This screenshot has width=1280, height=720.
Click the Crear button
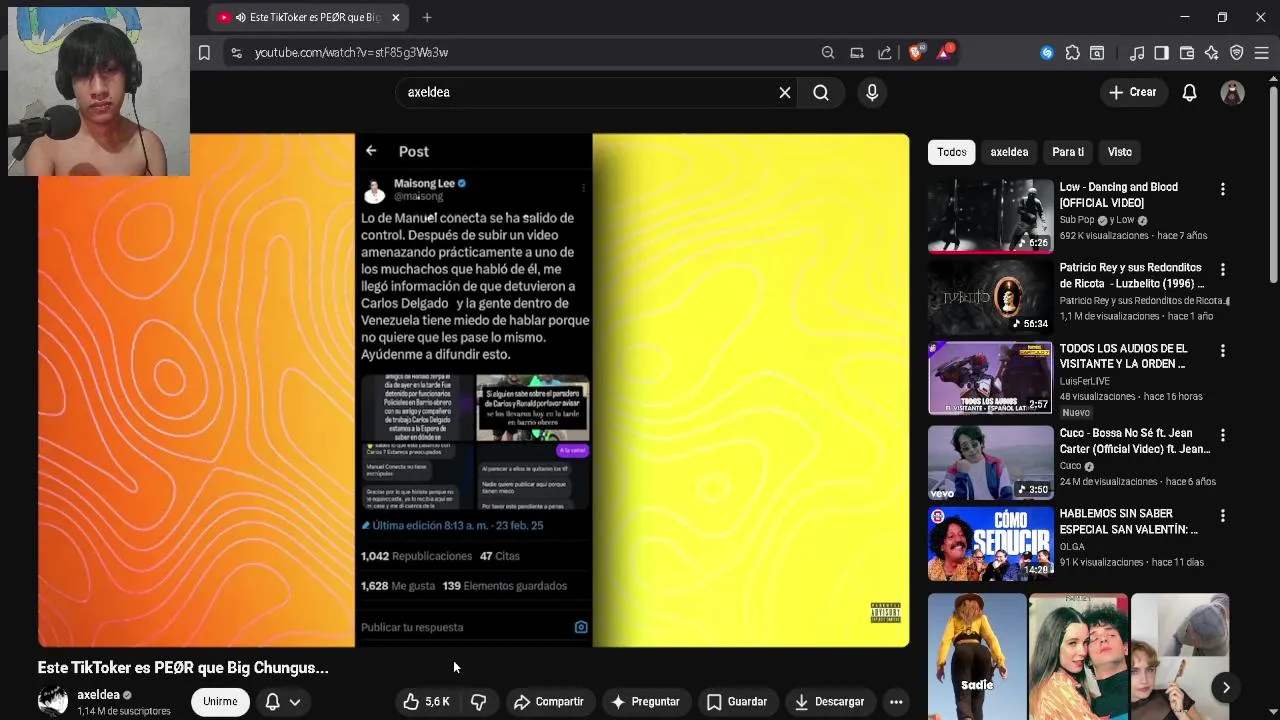point(1132,92)
